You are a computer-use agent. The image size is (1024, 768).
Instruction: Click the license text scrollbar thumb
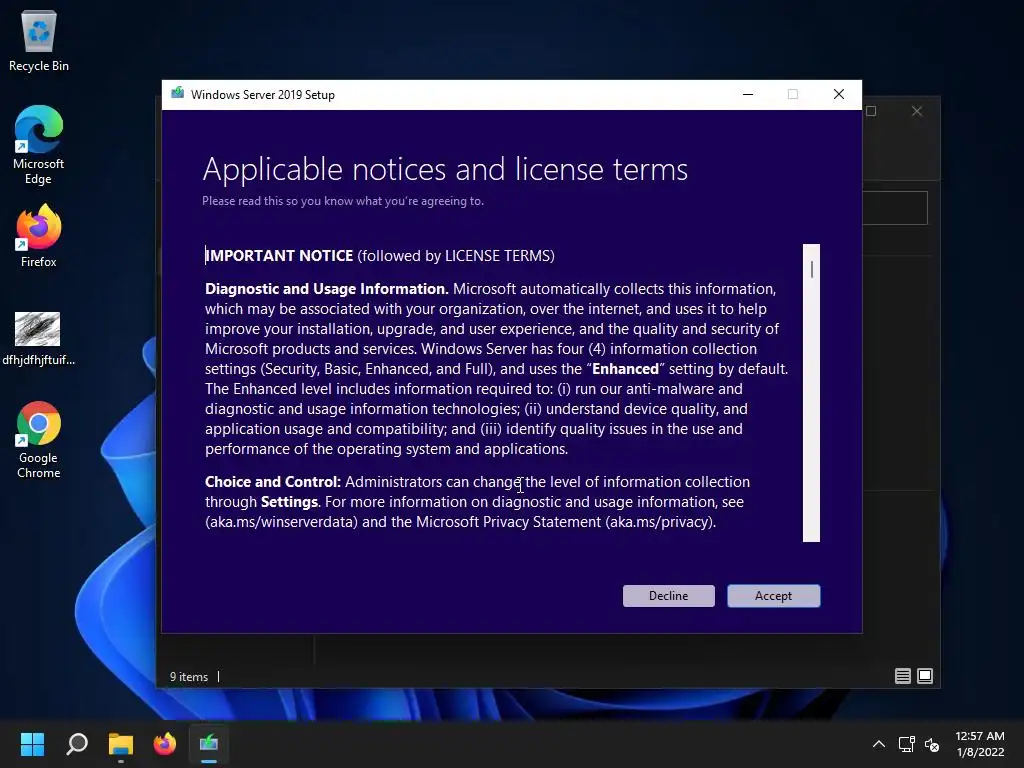(x=812, y=269)
